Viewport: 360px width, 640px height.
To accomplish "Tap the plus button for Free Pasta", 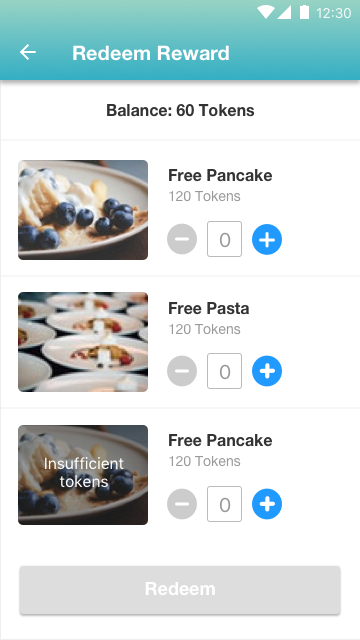I will (267, 371).
